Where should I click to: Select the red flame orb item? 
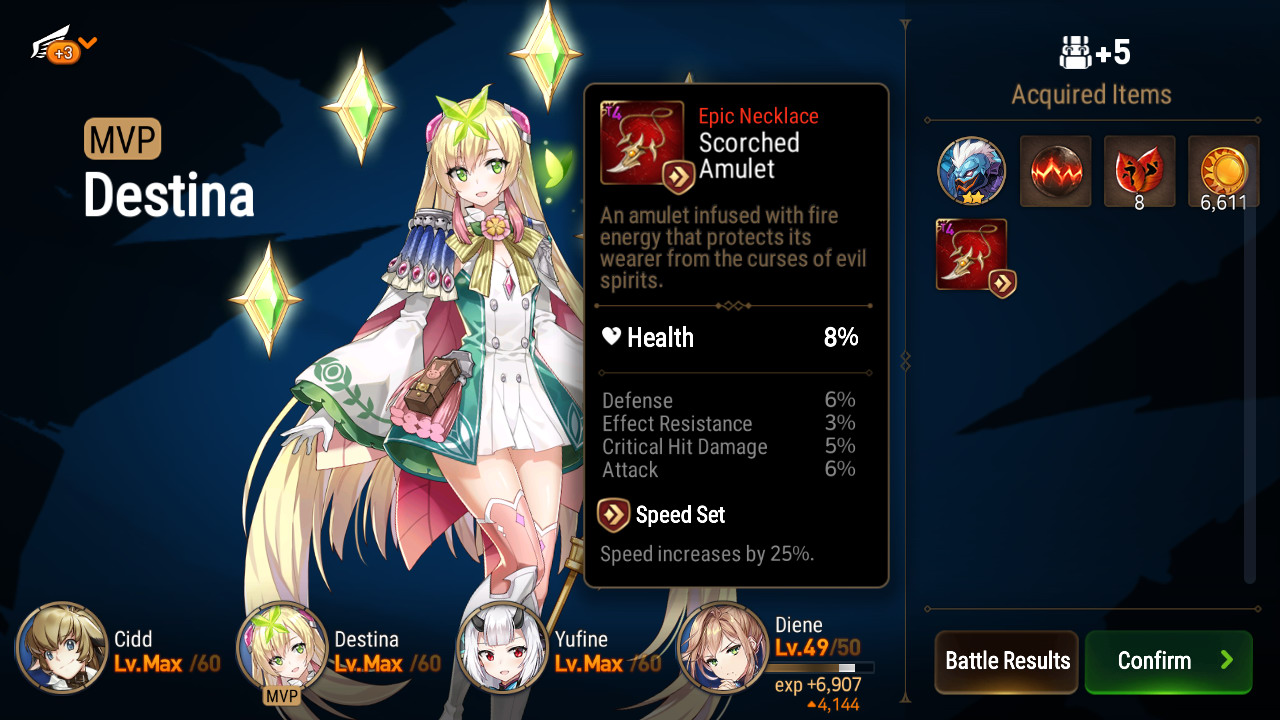[x=1055, y=171]
